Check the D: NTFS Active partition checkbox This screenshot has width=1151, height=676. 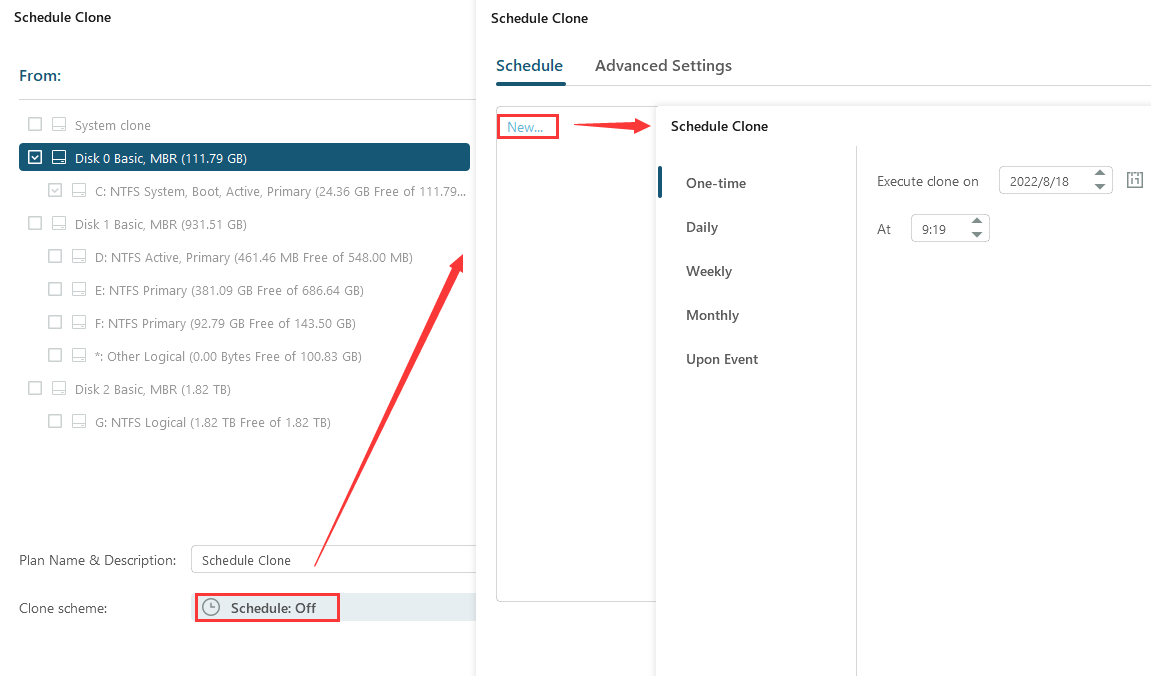click(55, 255)
